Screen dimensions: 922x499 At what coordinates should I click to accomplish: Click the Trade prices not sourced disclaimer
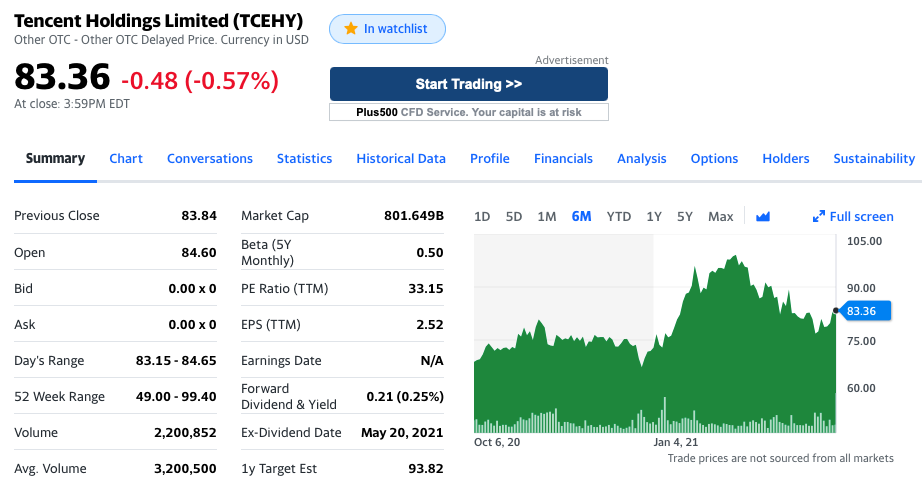780,458
